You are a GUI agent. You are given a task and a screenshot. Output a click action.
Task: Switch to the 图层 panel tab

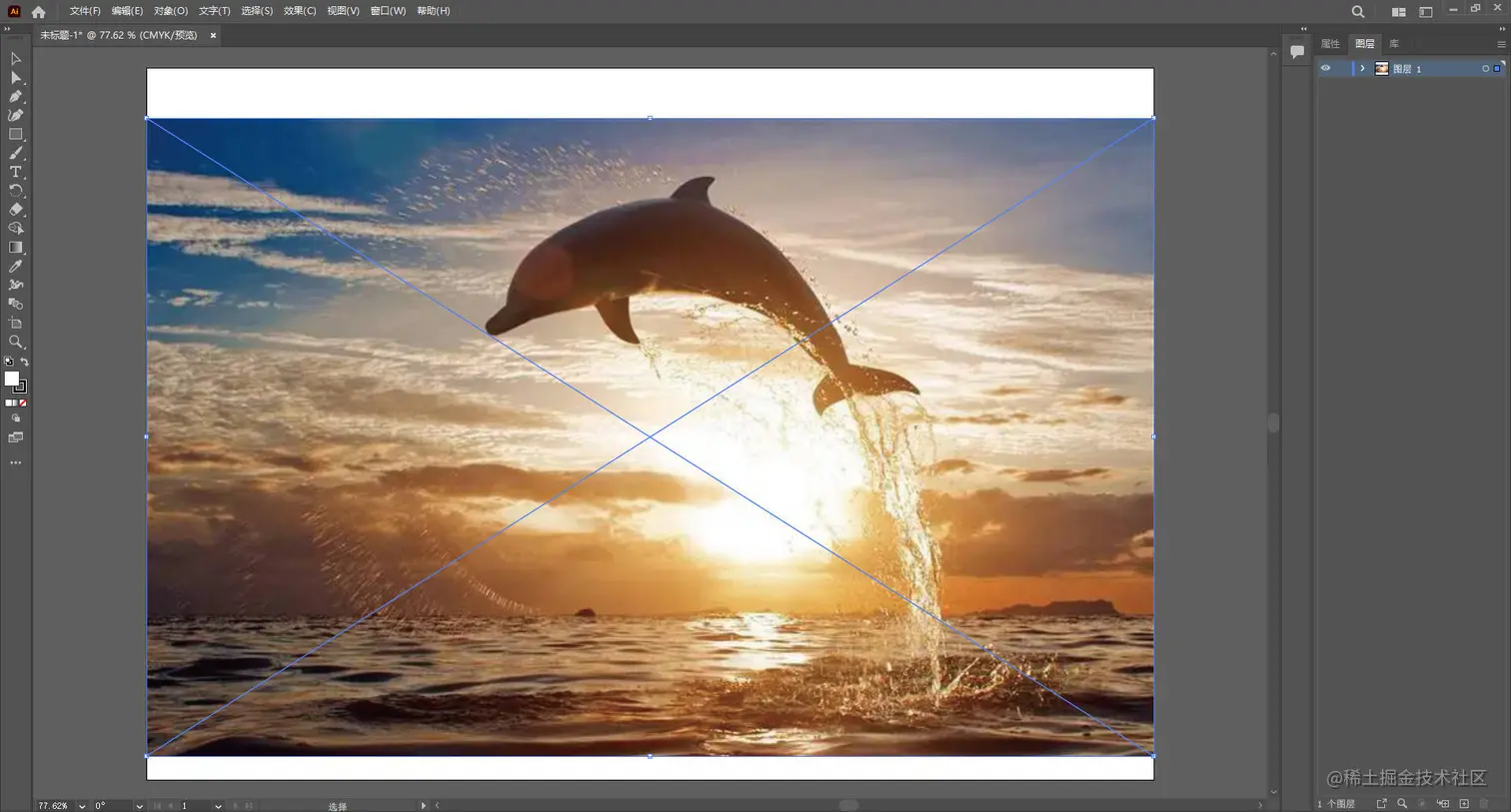1365,44
